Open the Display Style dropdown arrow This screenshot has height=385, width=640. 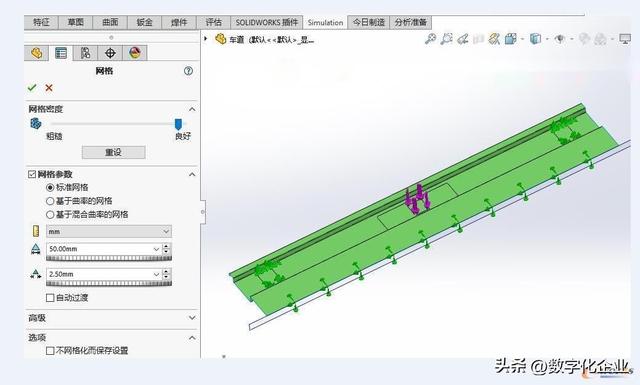click(x=547, y=39)
